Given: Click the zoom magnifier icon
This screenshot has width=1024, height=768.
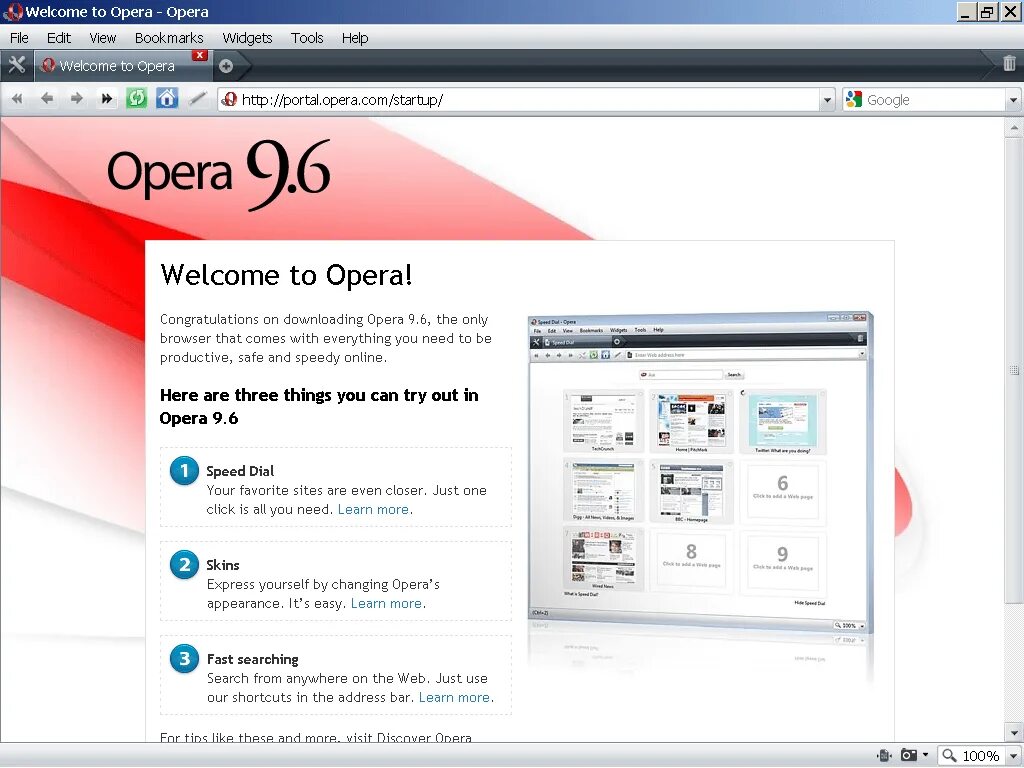Looking at the screenshot, I should pyautogui.click(x=949, y=756).
